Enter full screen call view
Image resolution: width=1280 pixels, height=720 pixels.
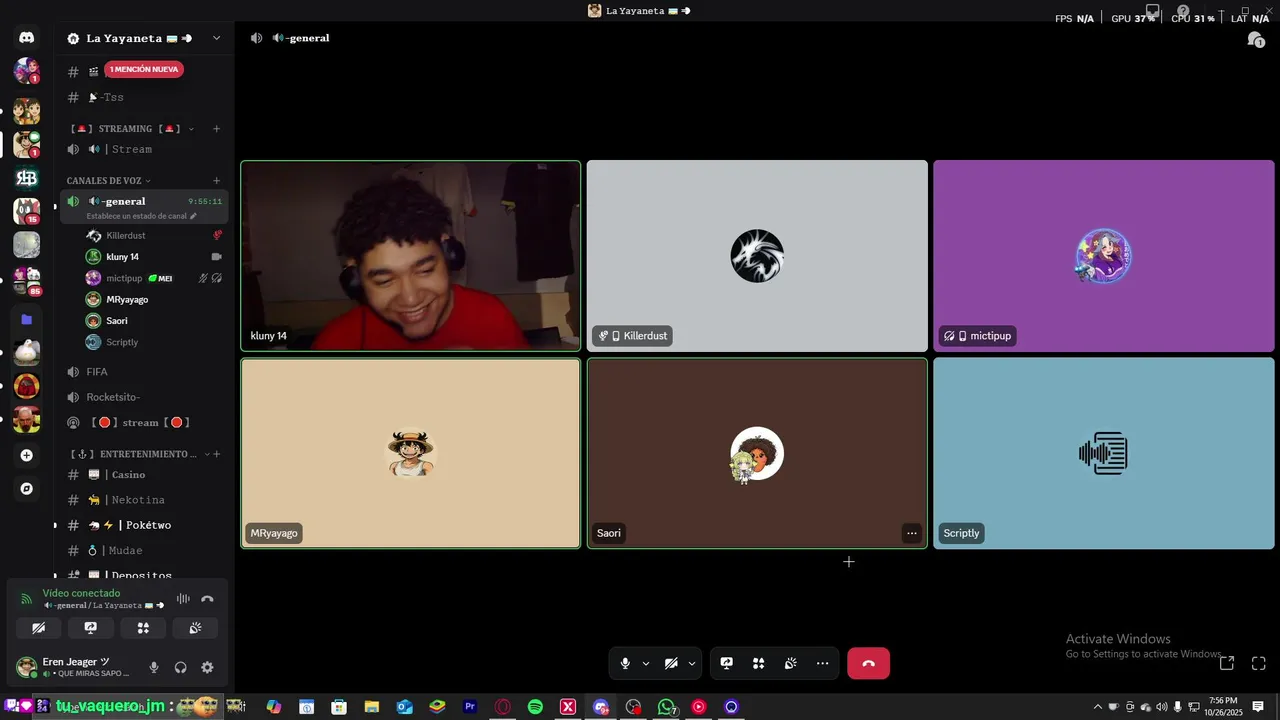click(1259, 663)
